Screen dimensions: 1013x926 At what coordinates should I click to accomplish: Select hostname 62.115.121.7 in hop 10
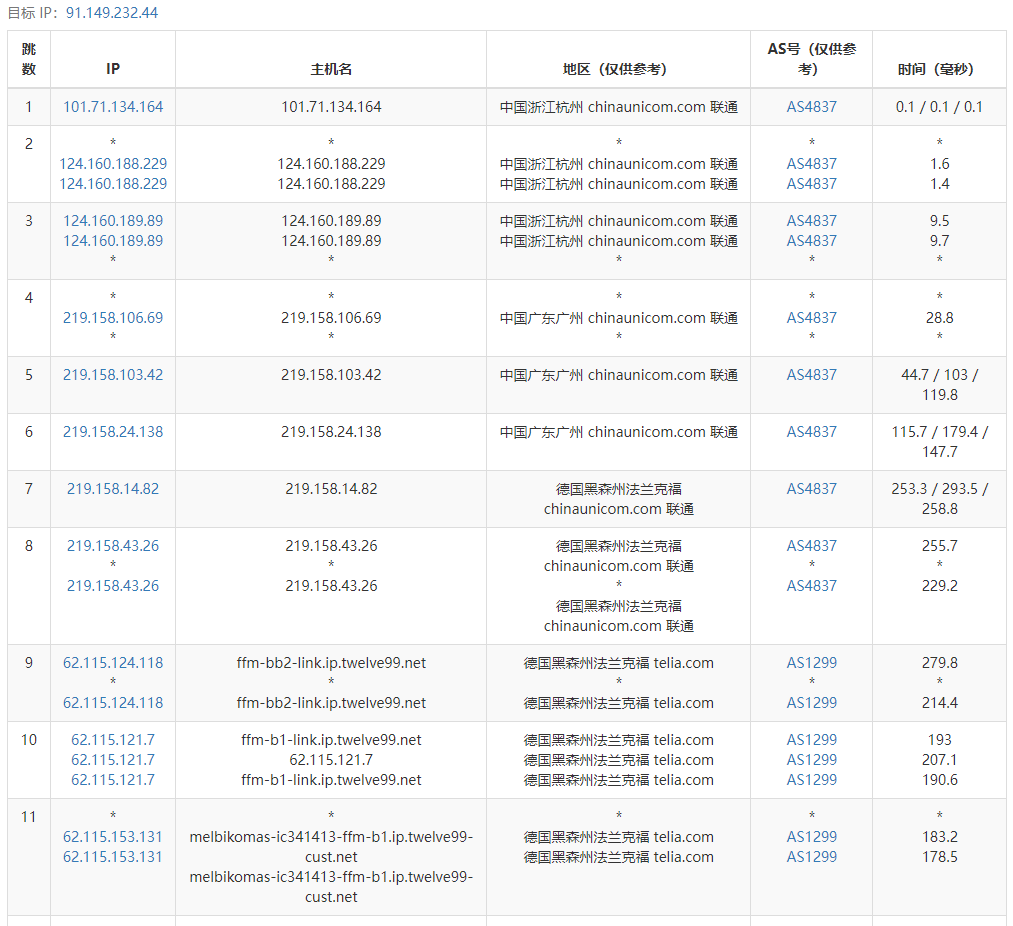(331, 759)
